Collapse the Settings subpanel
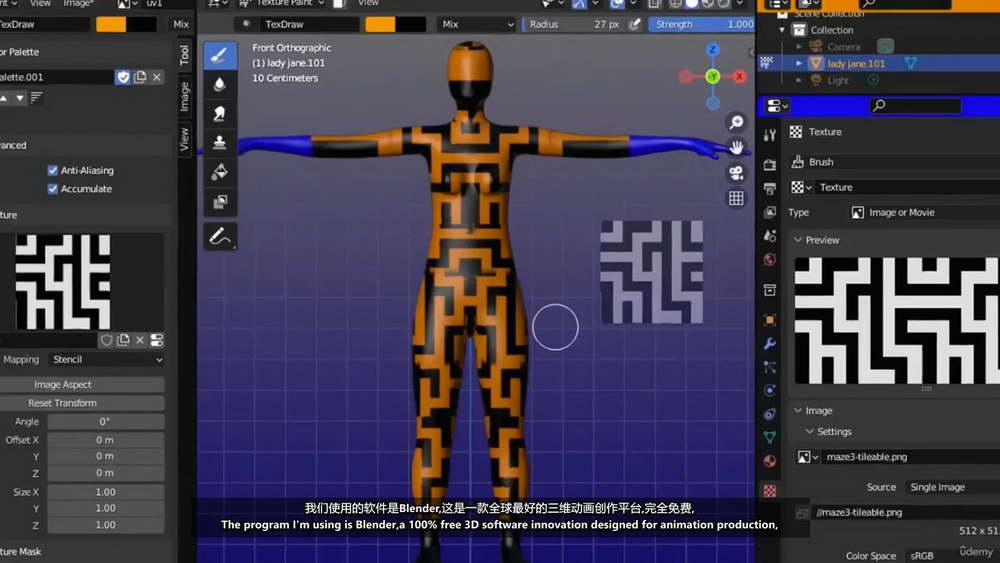 click(x=809, y=432)
